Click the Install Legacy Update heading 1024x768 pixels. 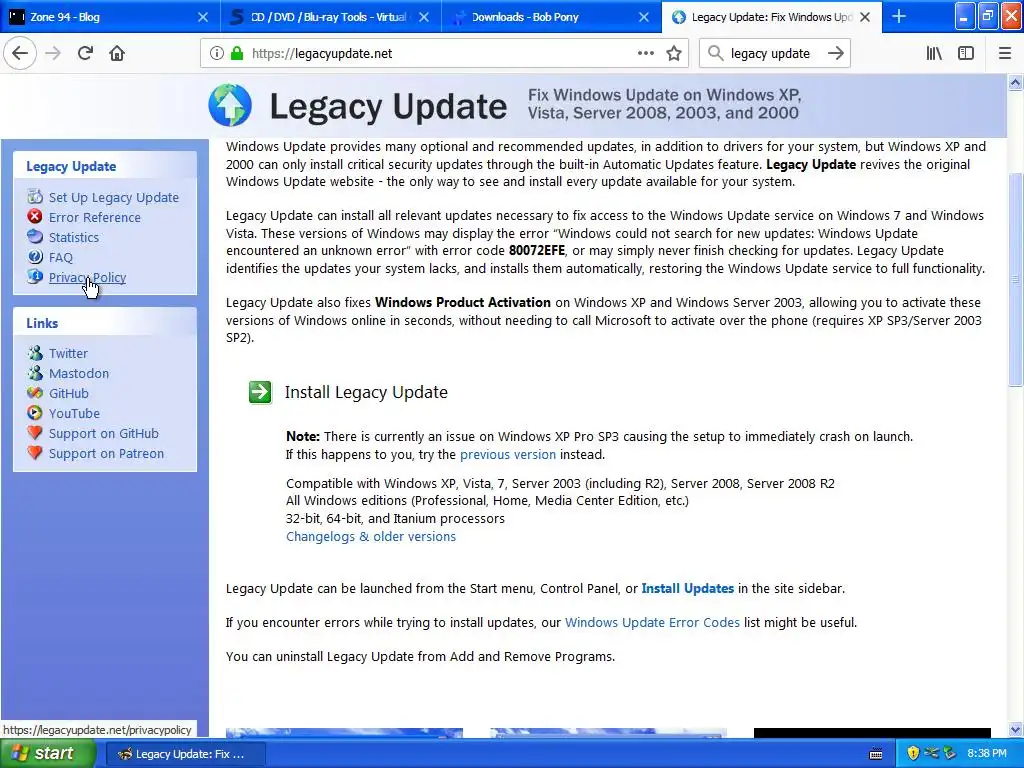[x=366, y=392]
